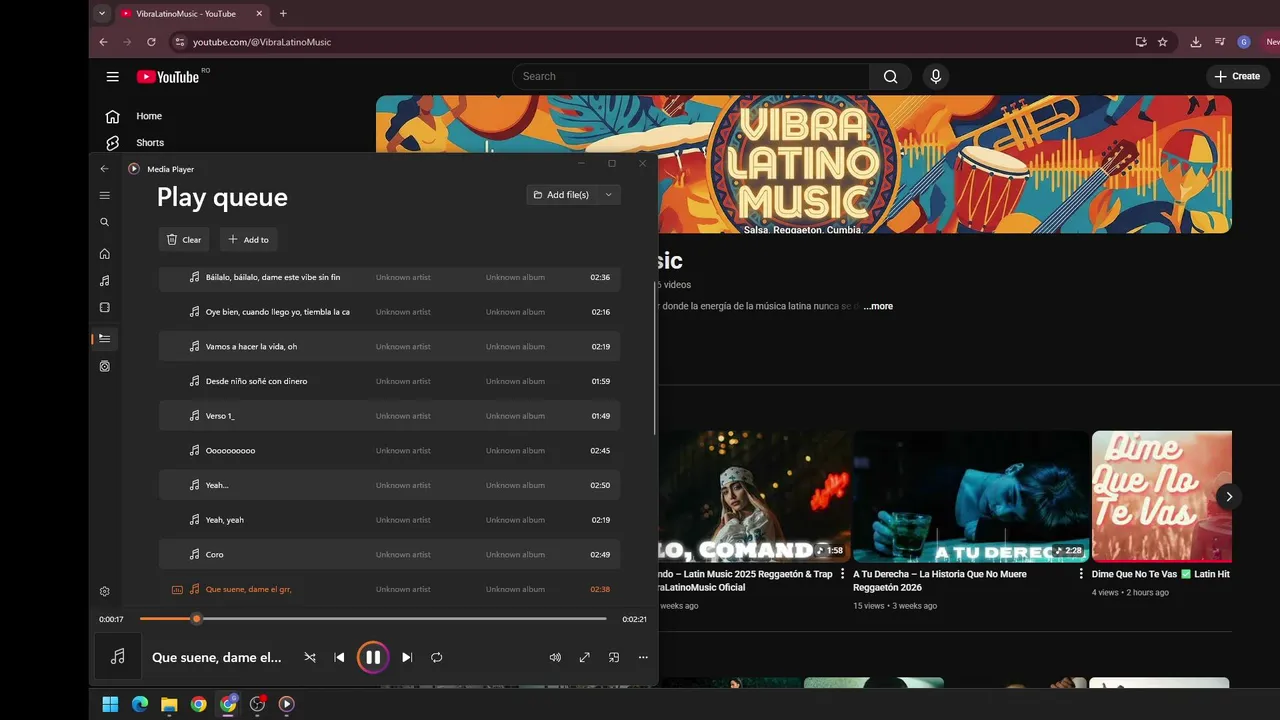Select the 'Yeah, yeah' track

[389, 520]
